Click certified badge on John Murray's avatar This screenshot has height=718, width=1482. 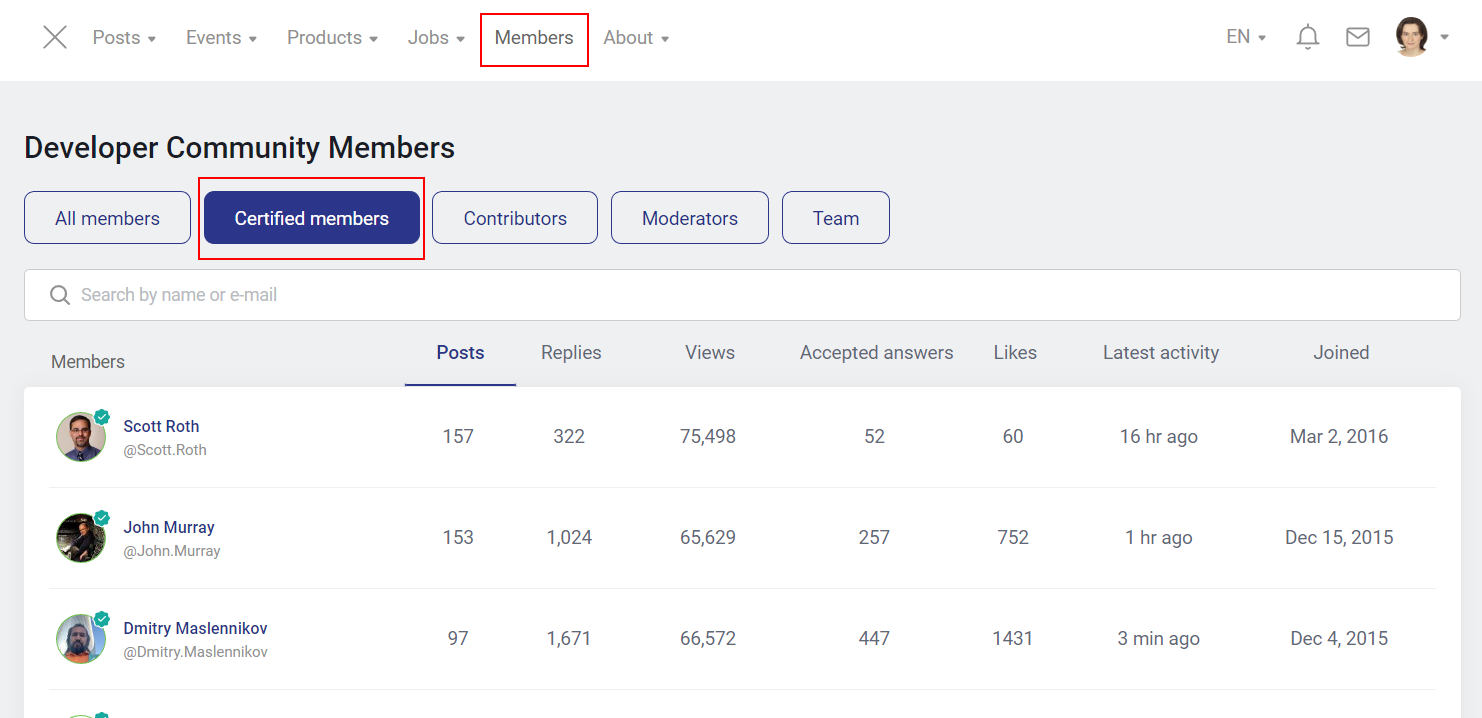[x=101, y=518]
